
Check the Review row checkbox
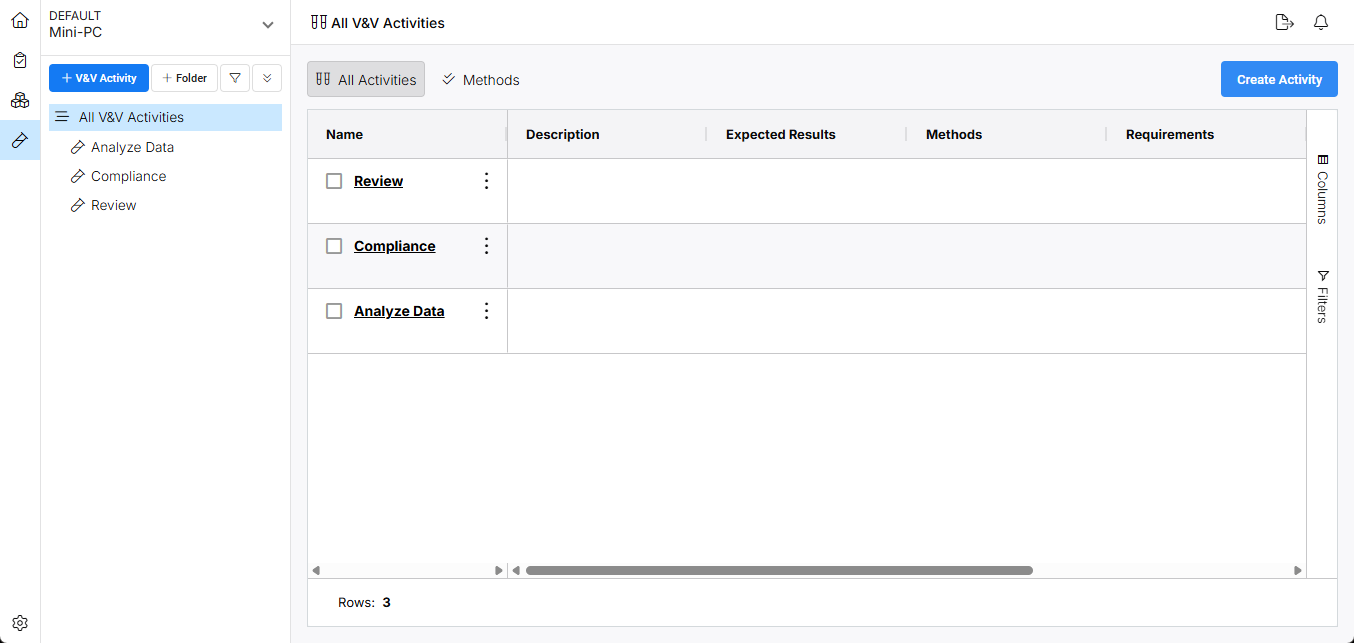click(334, 181)
